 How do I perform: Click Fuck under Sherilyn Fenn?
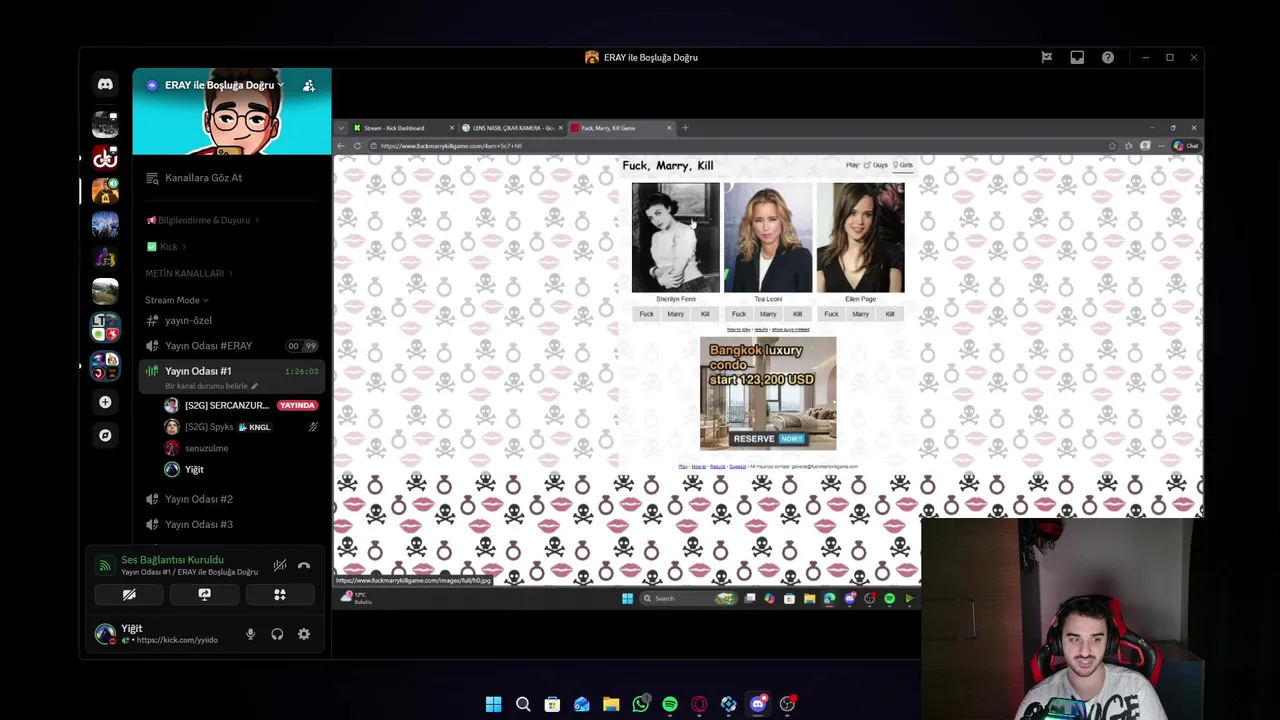click(x=646, y=314)
